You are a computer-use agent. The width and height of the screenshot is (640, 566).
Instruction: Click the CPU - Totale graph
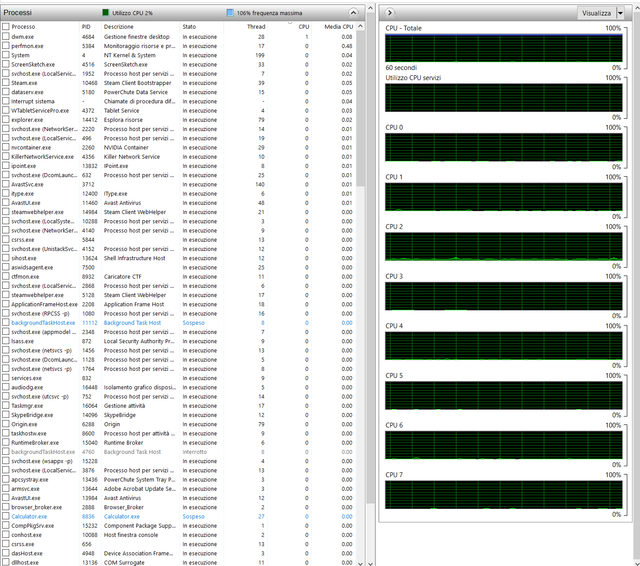coord(504,48)
